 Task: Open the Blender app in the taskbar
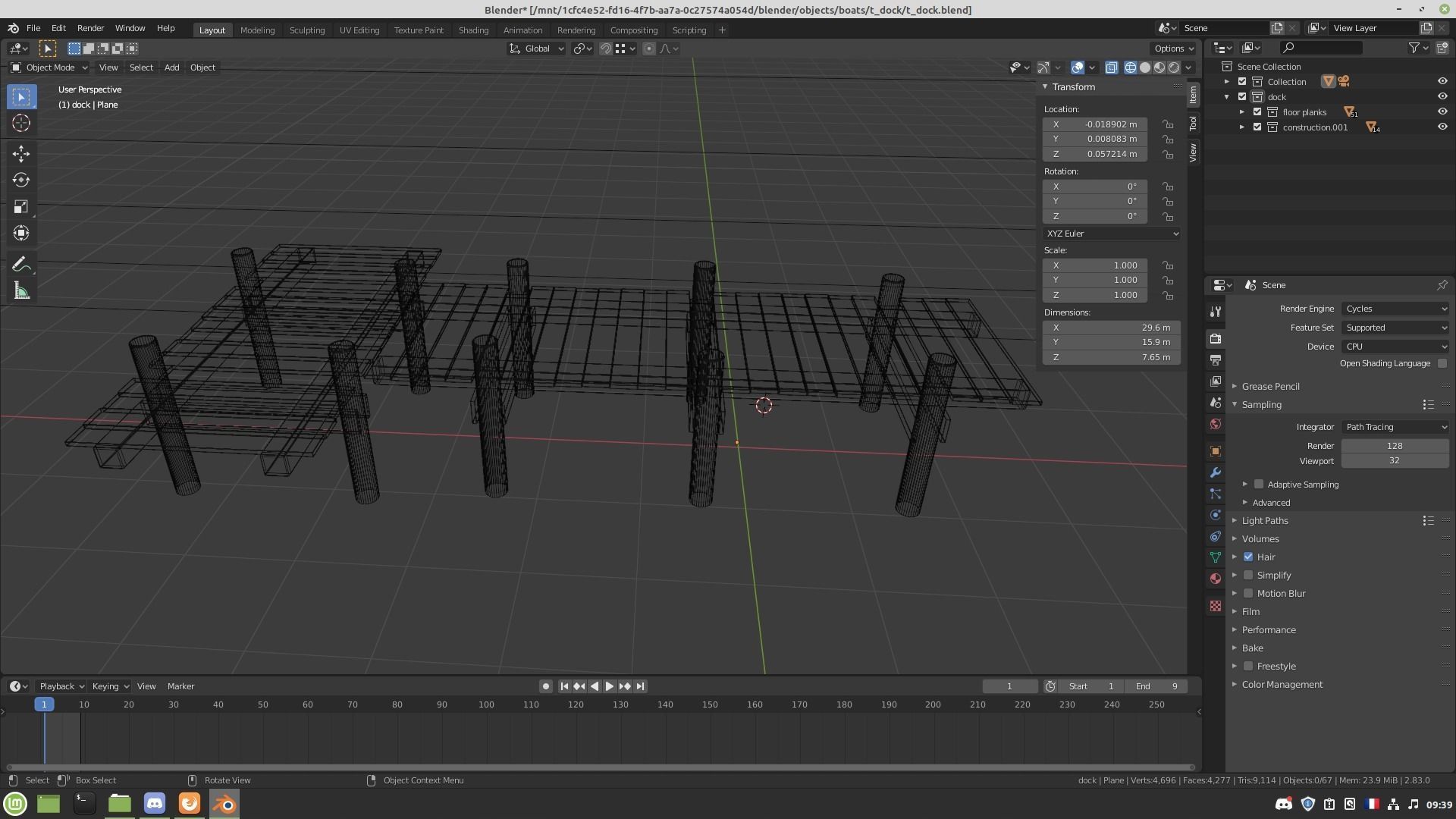(x=224, y=804)
